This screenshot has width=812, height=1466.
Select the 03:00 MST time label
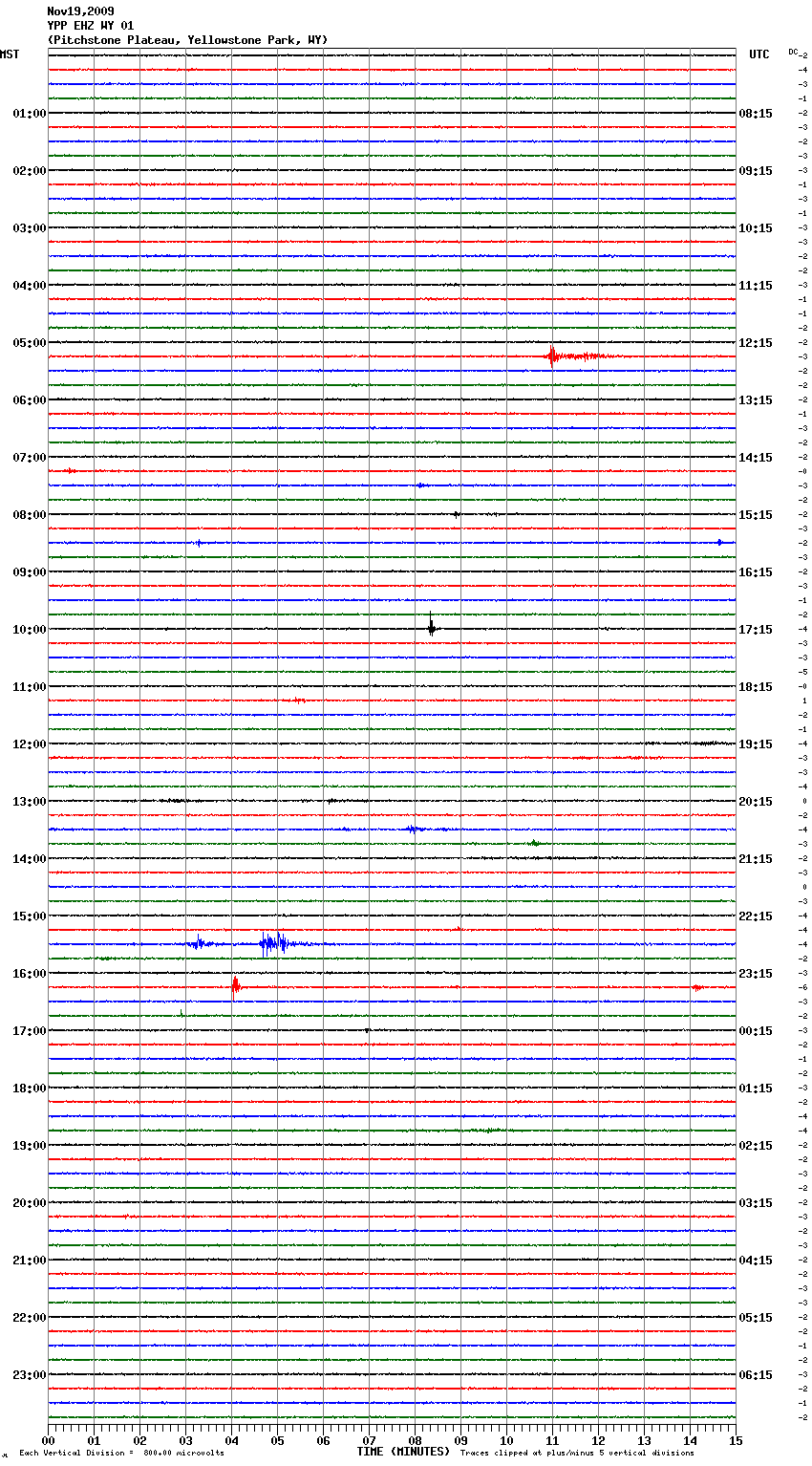pyautogui.click(x=29, y=228)
